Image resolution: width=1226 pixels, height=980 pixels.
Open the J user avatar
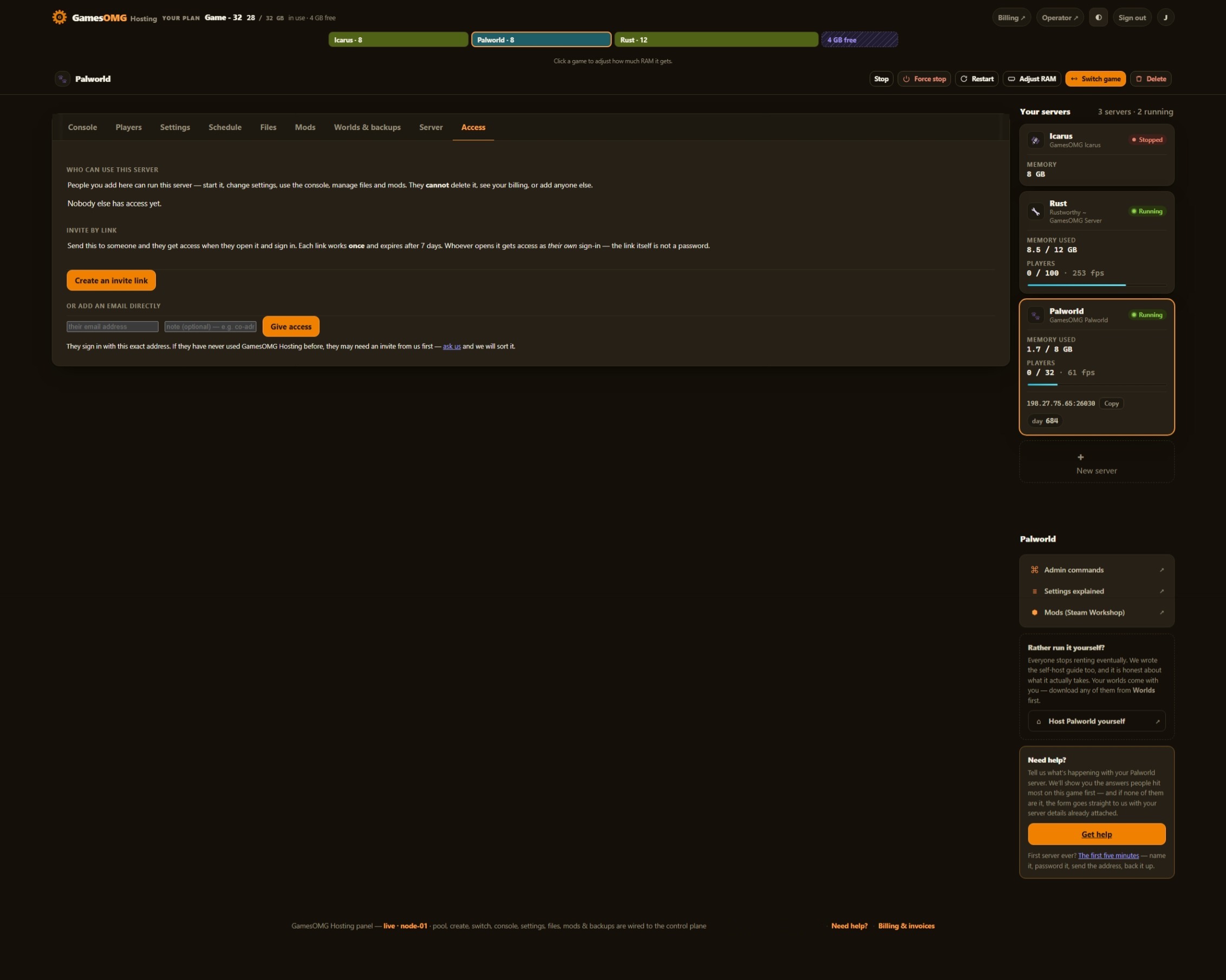tap(1165, 18)
